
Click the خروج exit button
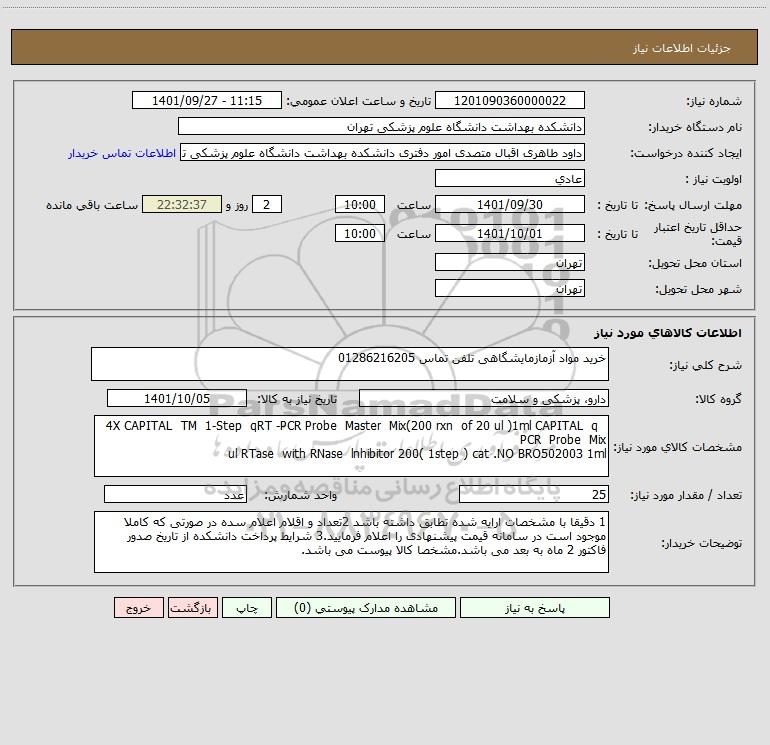[138, 607]
